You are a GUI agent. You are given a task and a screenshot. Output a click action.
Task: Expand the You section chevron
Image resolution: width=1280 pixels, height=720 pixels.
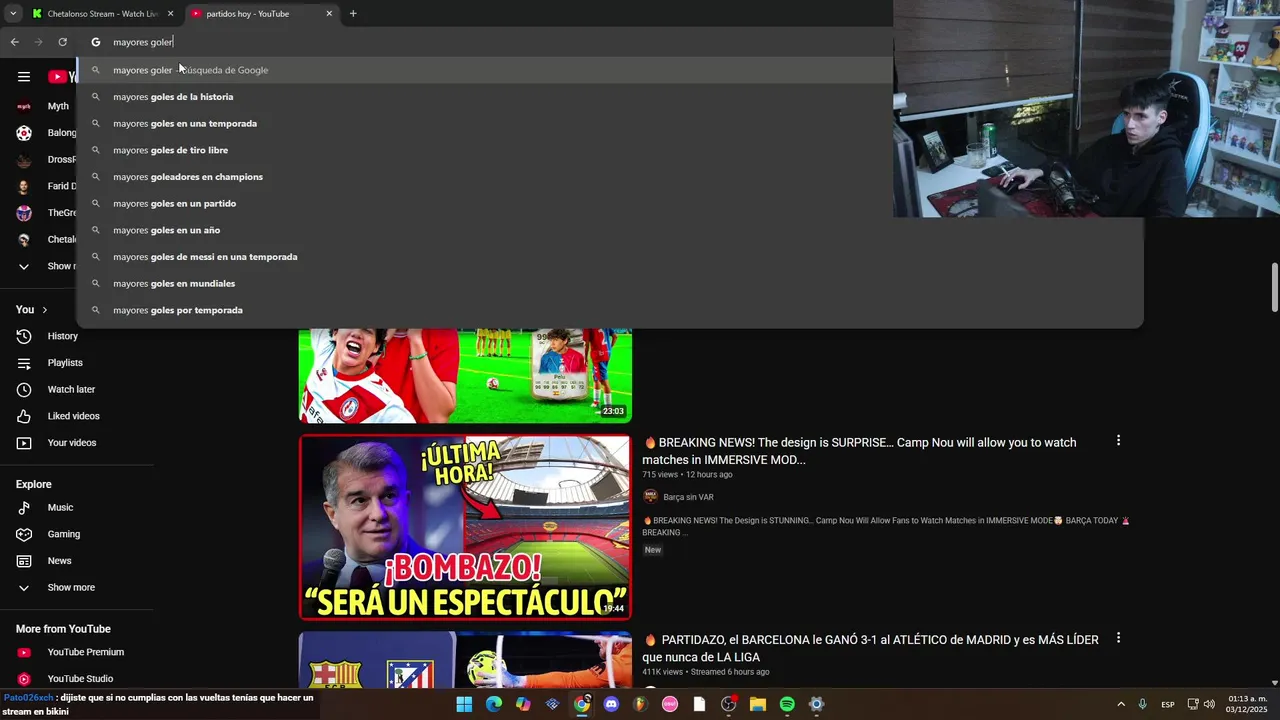tap(44, 310)
